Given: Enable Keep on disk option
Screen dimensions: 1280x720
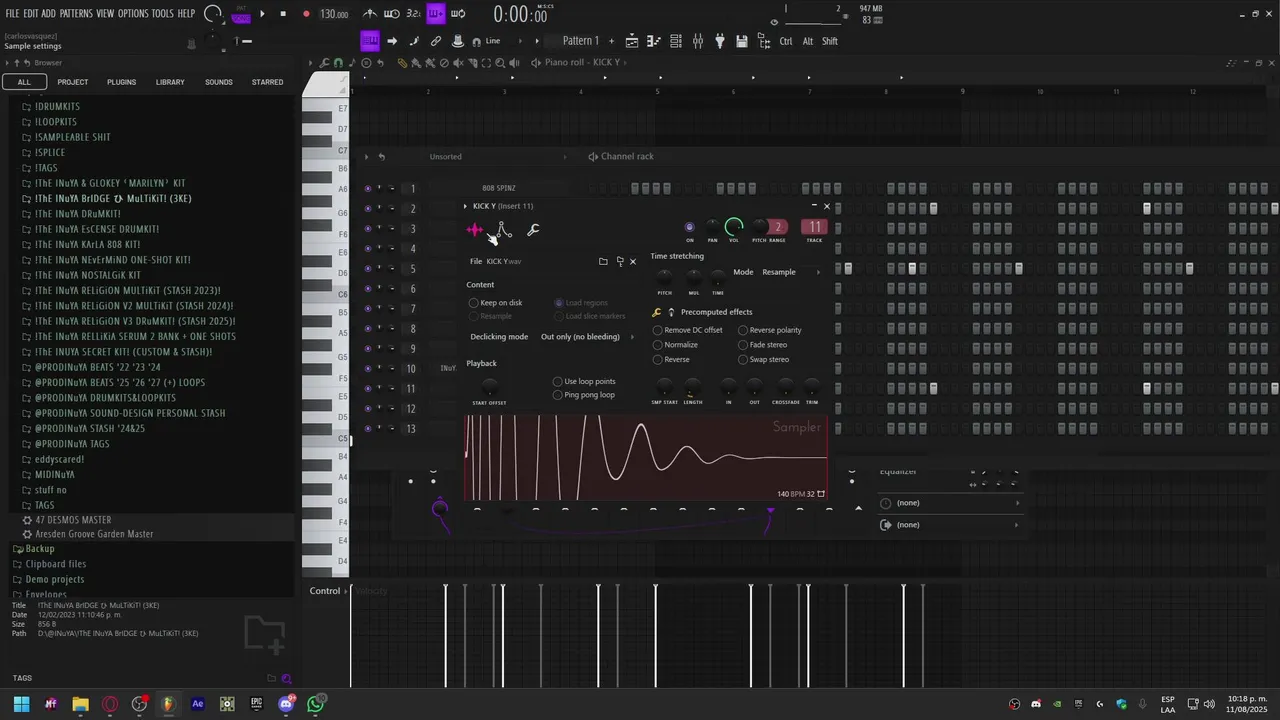Looking at the screenshot, I should [495, 303].
